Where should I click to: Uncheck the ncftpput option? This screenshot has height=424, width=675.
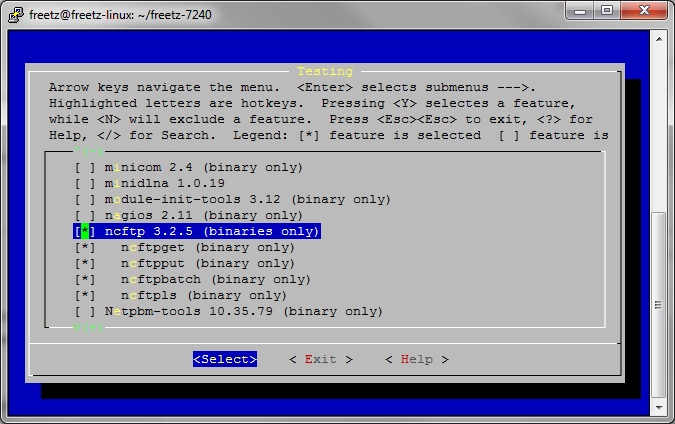[85, 263]
